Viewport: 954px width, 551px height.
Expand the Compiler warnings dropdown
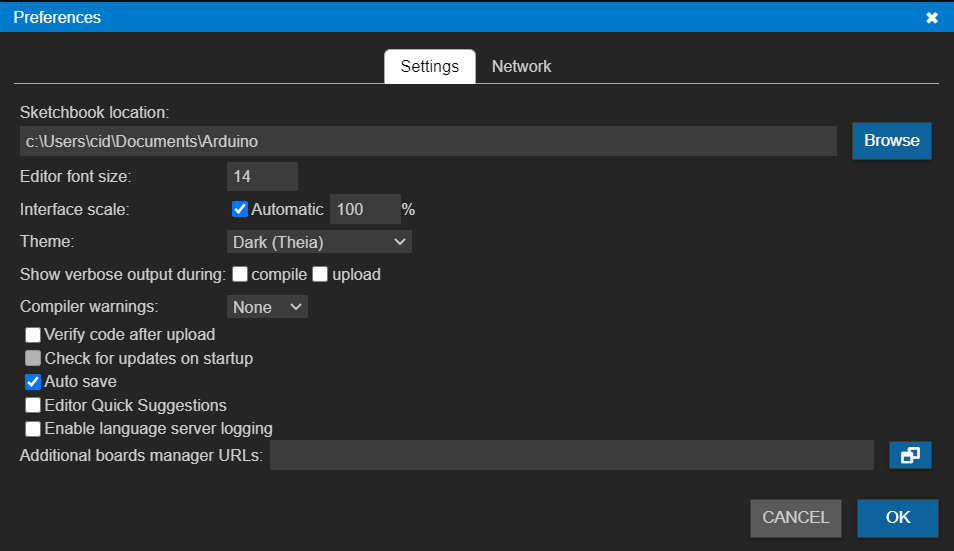click(267, 307)
